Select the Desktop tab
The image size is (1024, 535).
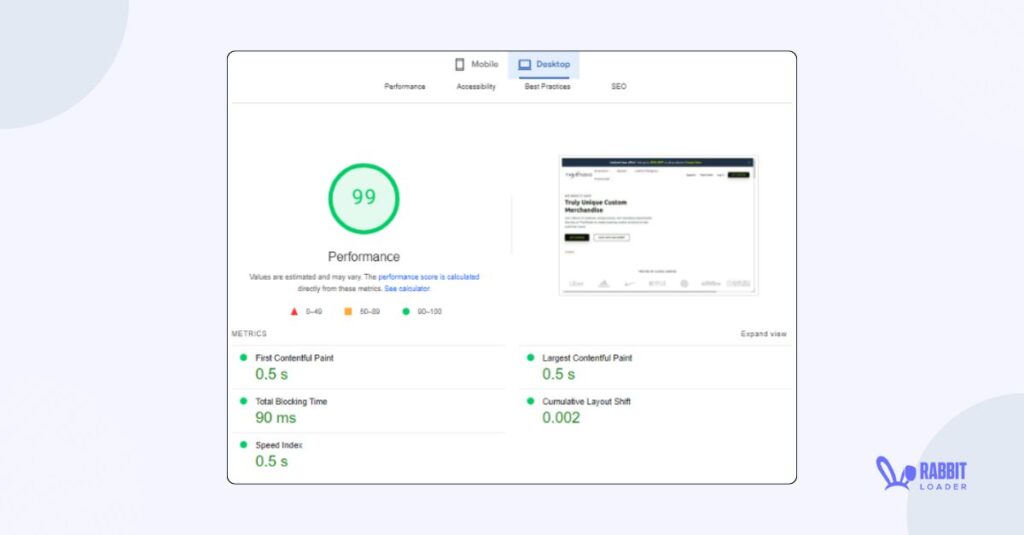point(544,65)
